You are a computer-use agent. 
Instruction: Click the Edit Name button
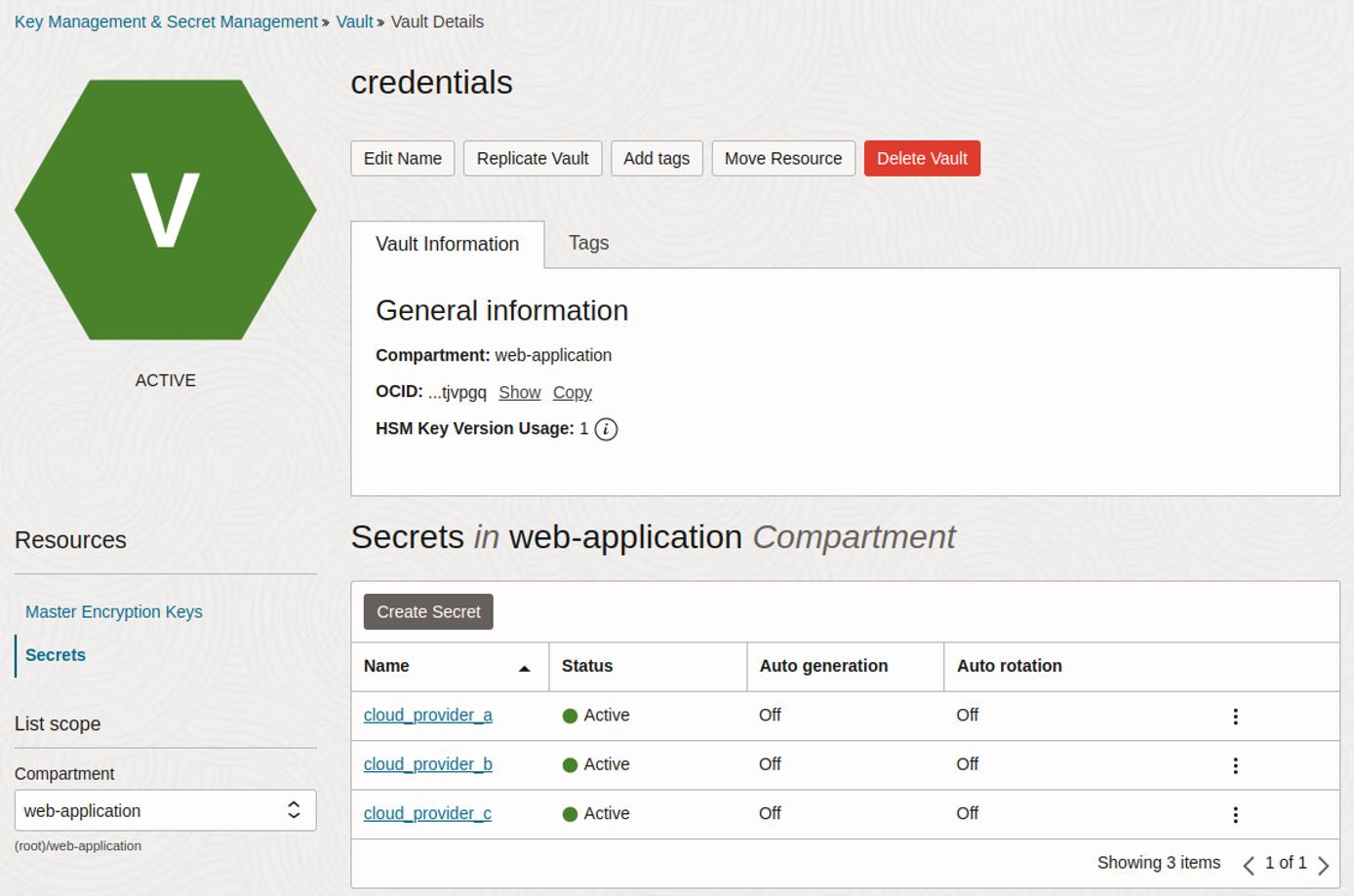[x=402, y=158]
